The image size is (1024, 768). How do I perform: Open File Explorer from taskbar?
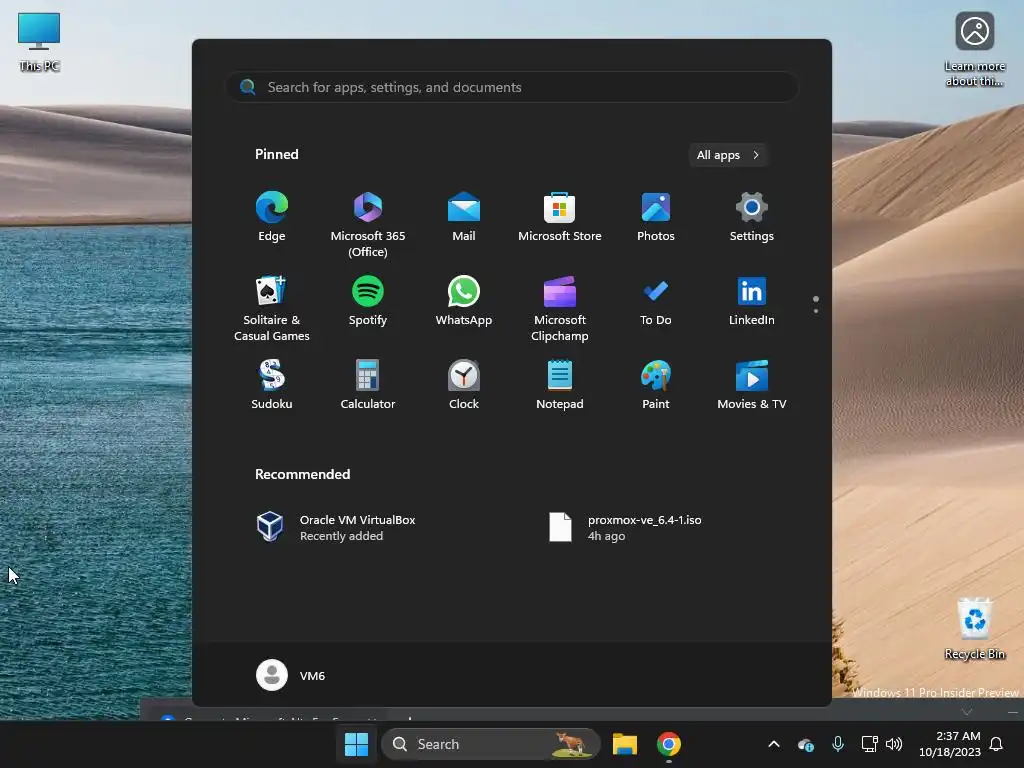coord(625,744)
